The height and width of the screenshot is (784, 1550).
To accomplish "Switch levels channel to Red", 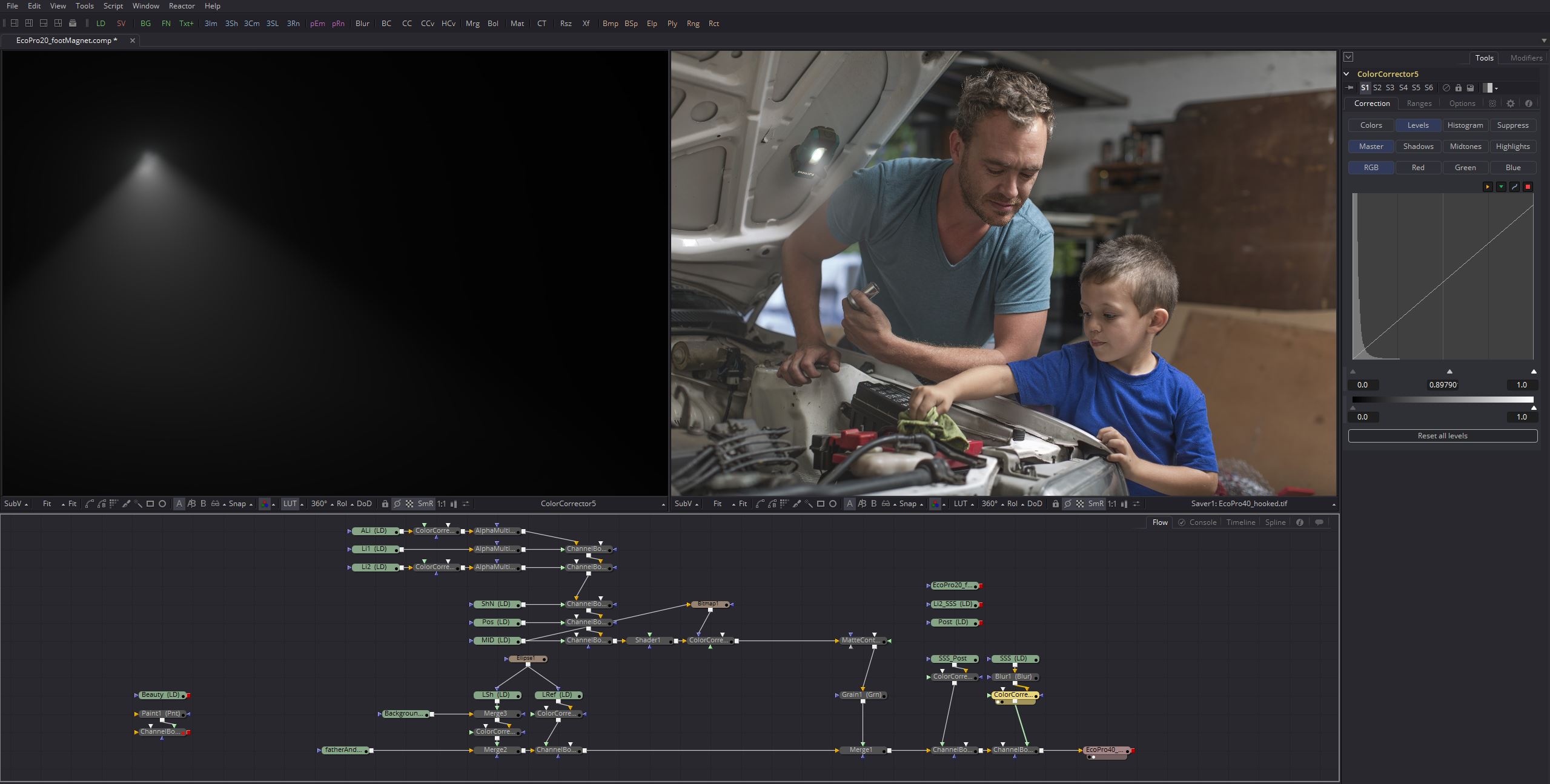I will point(1418,168).
